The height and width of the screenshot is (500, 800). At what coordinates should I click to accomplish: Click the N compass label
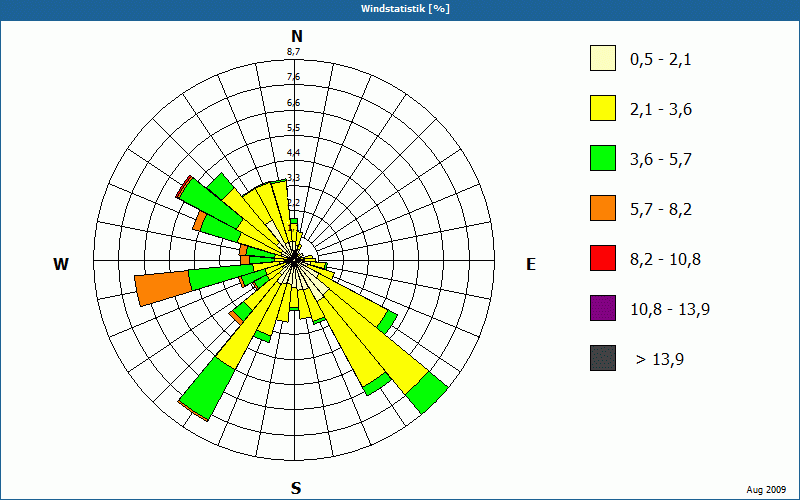click(297, 36)
